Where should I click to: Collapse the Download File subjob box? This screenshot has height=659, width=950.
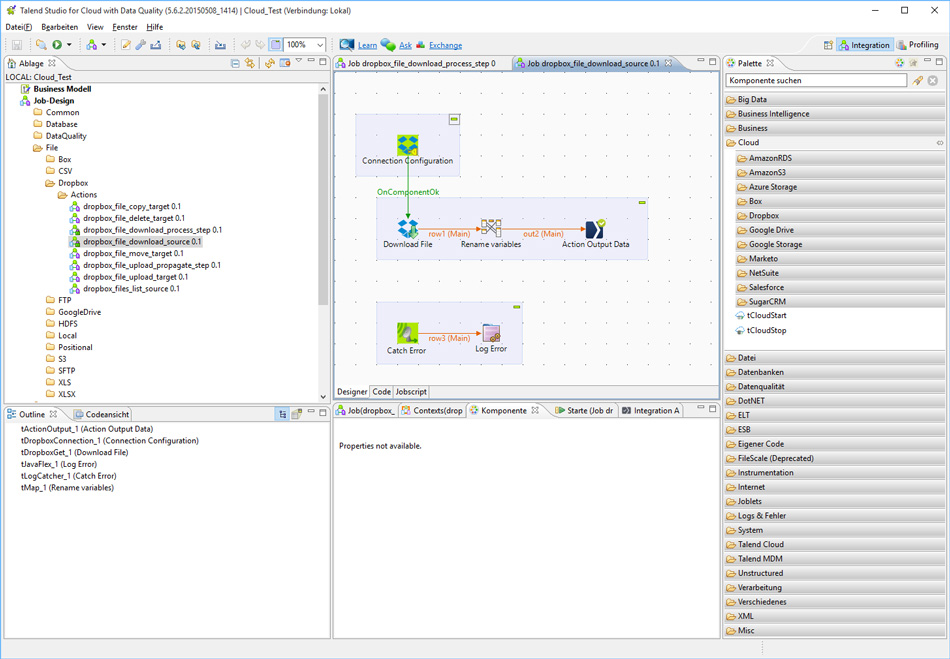tap(642, 202)
